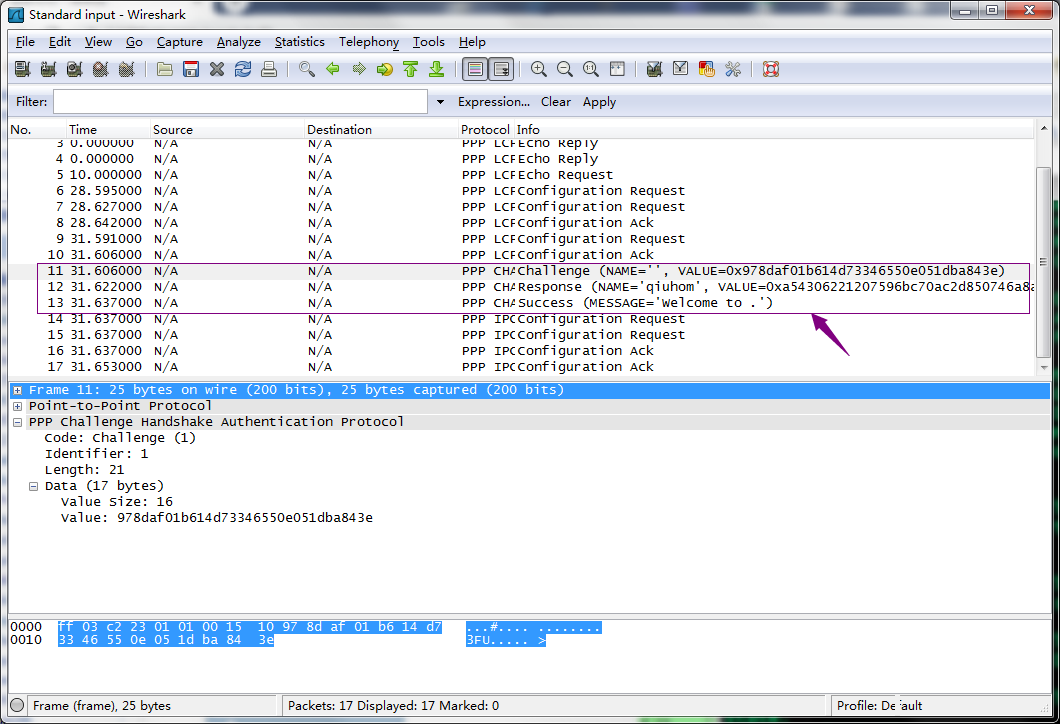Reload the current capture file
1060x724 pixels.
243,69
